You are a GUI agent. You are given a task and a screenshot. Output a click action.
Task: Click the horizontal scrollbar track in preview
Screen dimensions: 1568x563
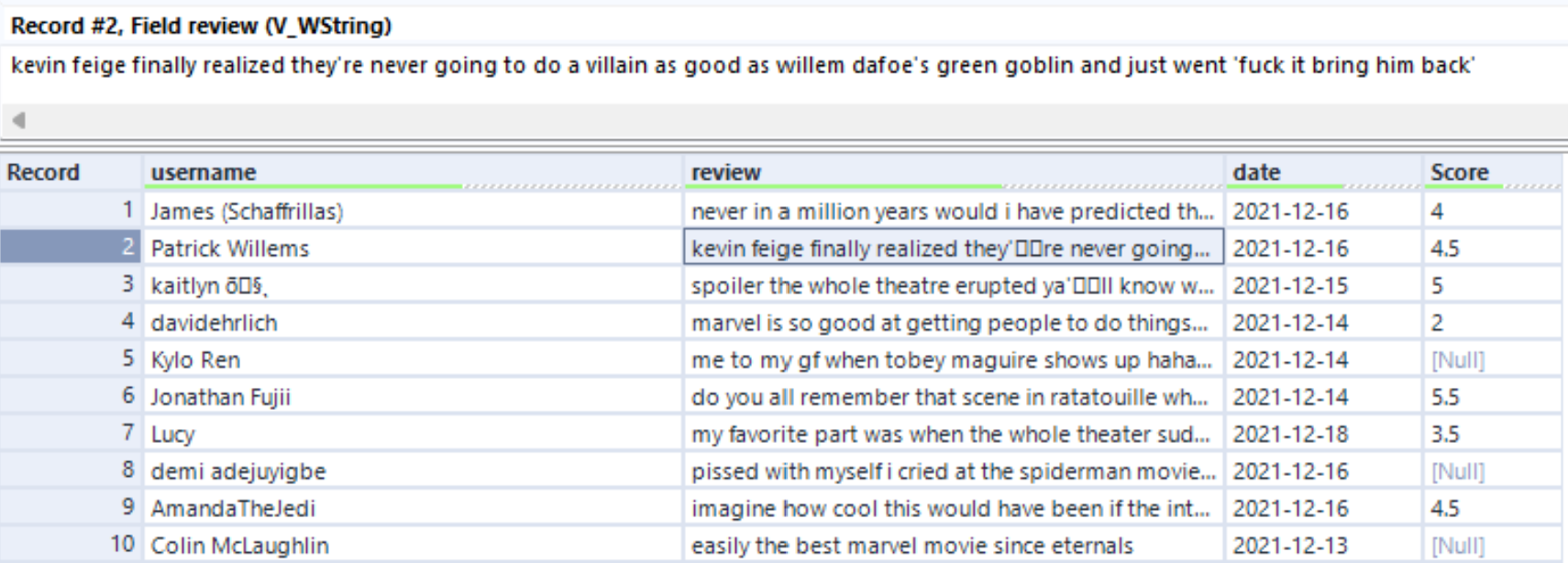[789, 120]
